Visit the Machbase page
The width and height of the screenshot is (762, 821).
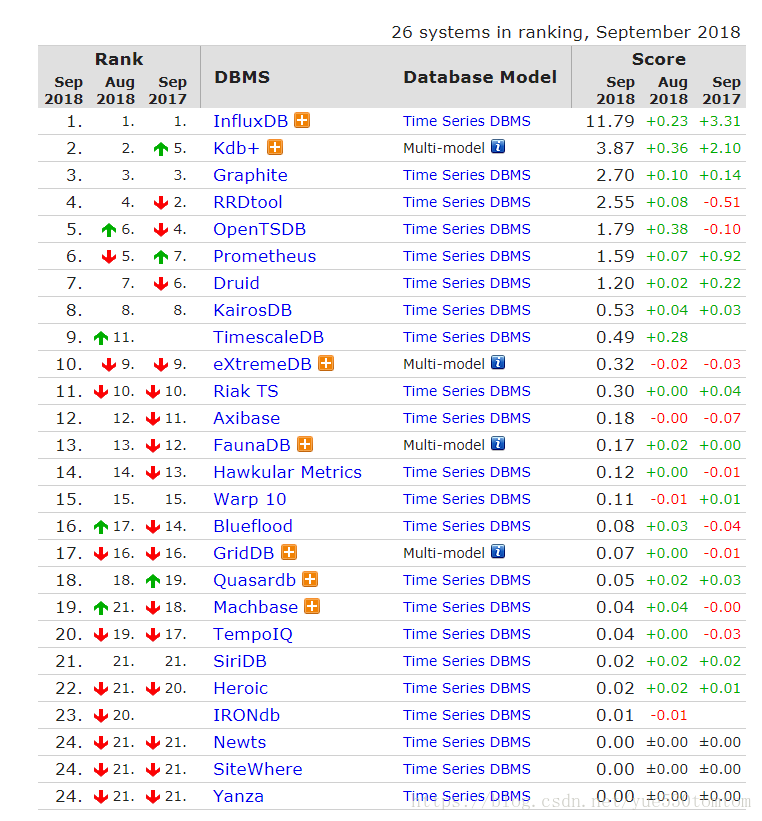point(256,607)
